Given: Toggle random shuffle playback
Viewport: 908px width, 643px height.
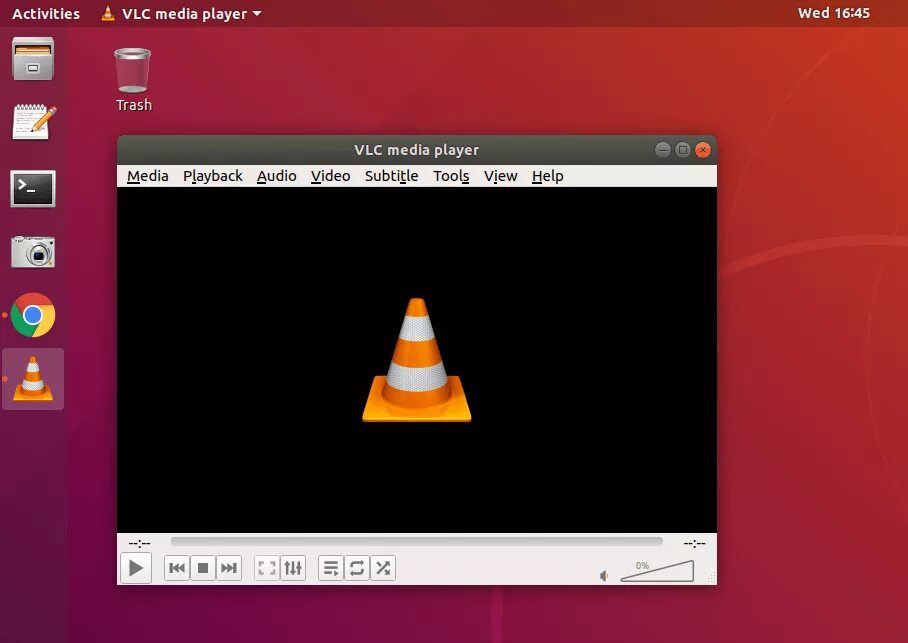Looking at the screenshot, I should click(x=383, y=568).
